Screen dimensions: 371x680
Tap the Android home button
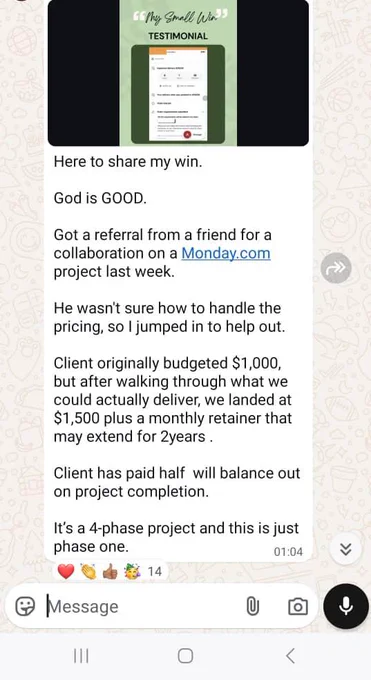click(x=185, y=656)
